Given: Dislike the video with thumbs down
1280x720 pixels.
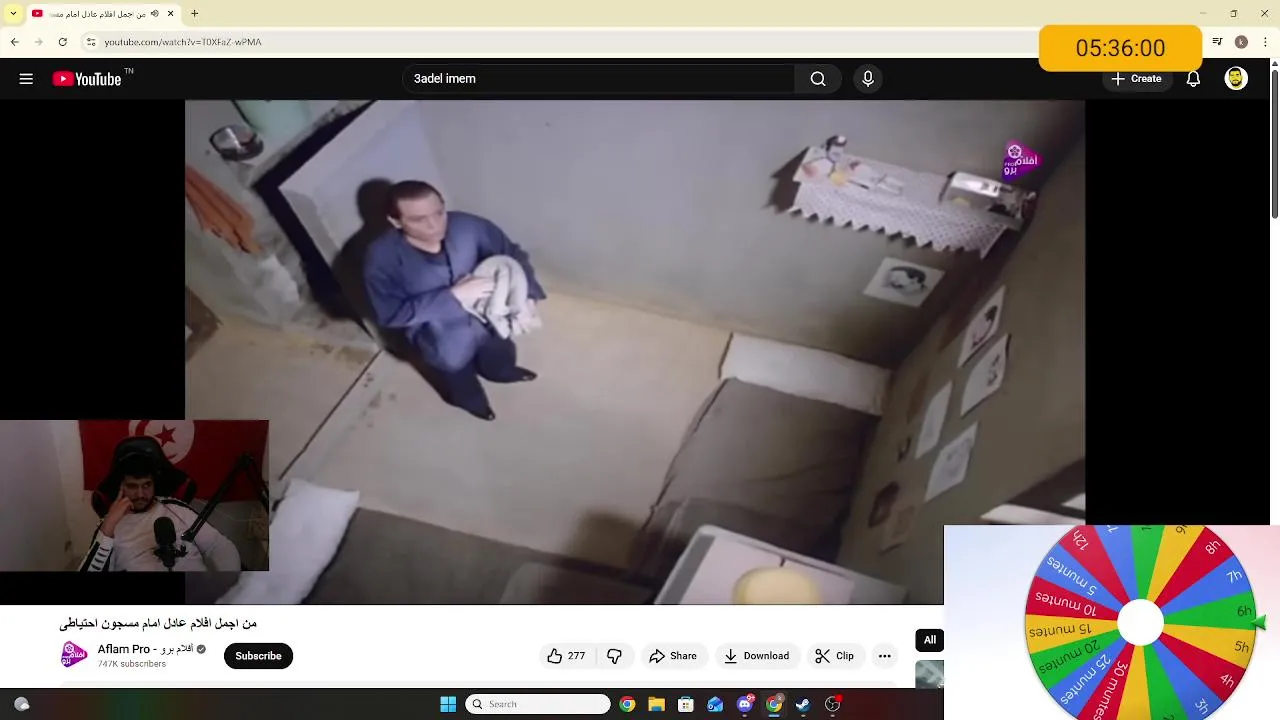Looking at the screenshot, I should point(614,656).
